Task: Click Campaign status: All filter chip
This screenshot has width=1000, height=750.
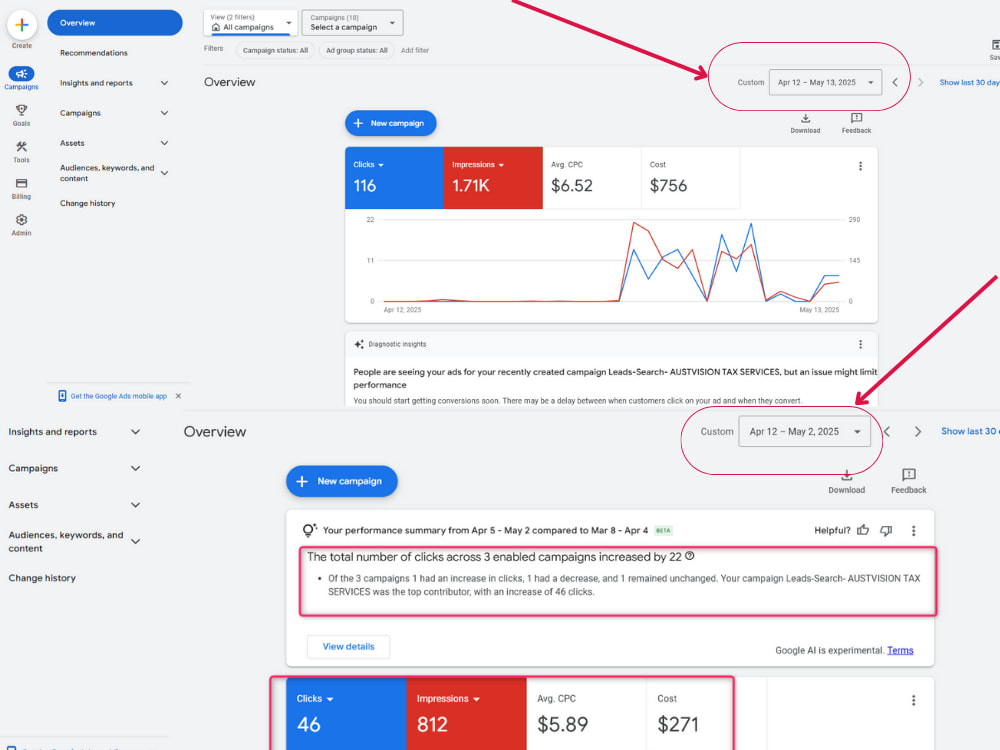Action: (275, 50)
